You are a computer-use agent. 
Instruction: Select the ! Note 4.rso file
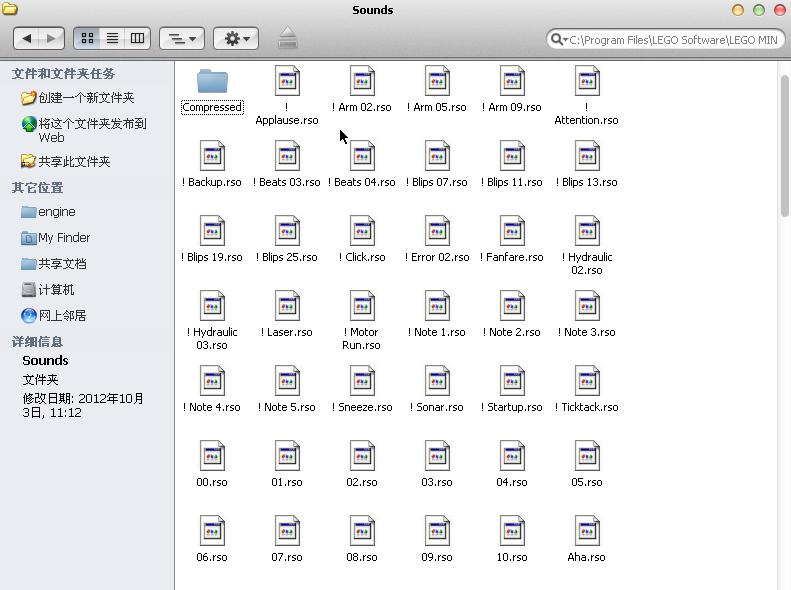coord(212,390)
